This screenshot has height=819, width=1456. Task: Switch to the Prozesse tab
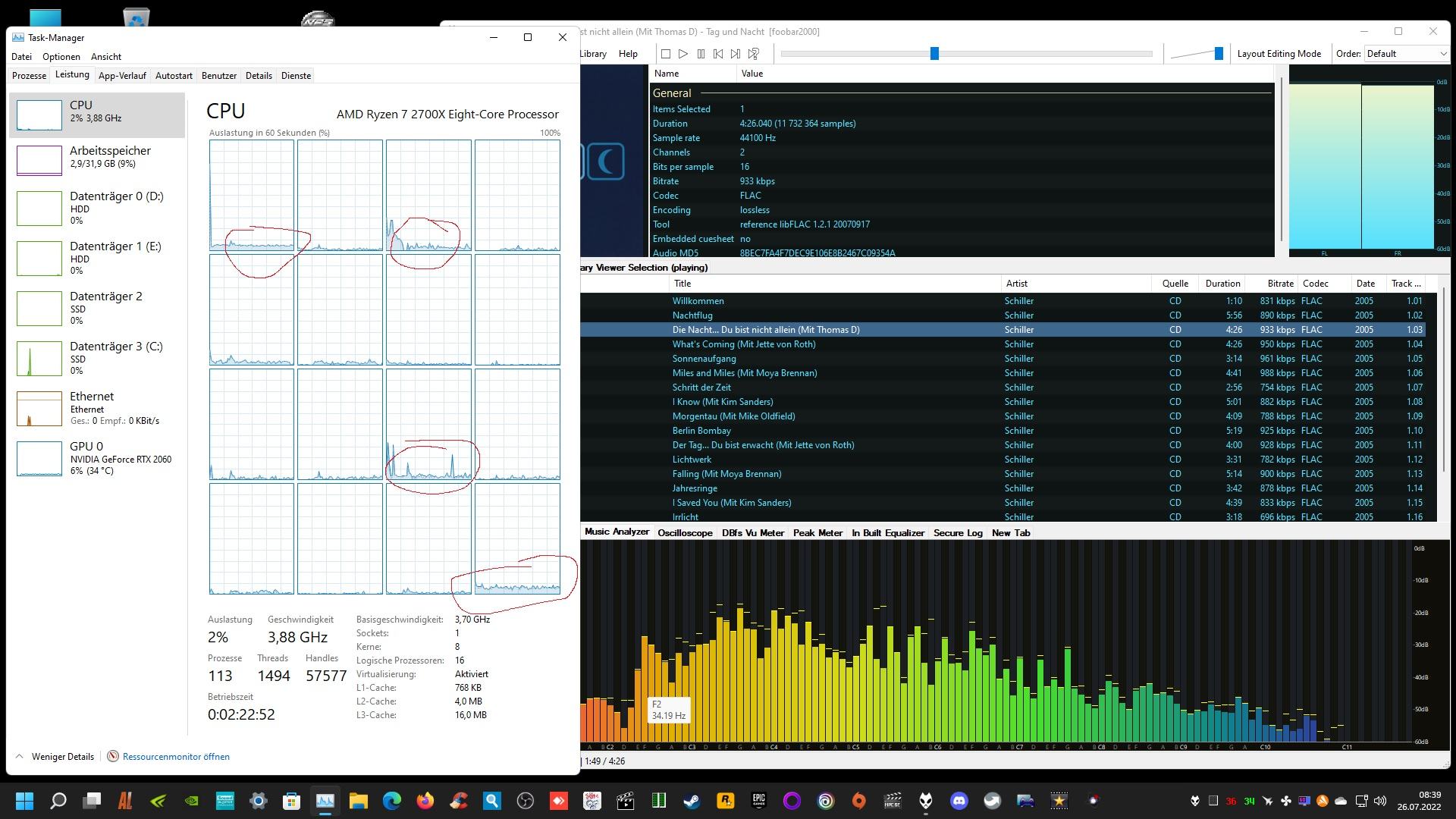point(30,76)
